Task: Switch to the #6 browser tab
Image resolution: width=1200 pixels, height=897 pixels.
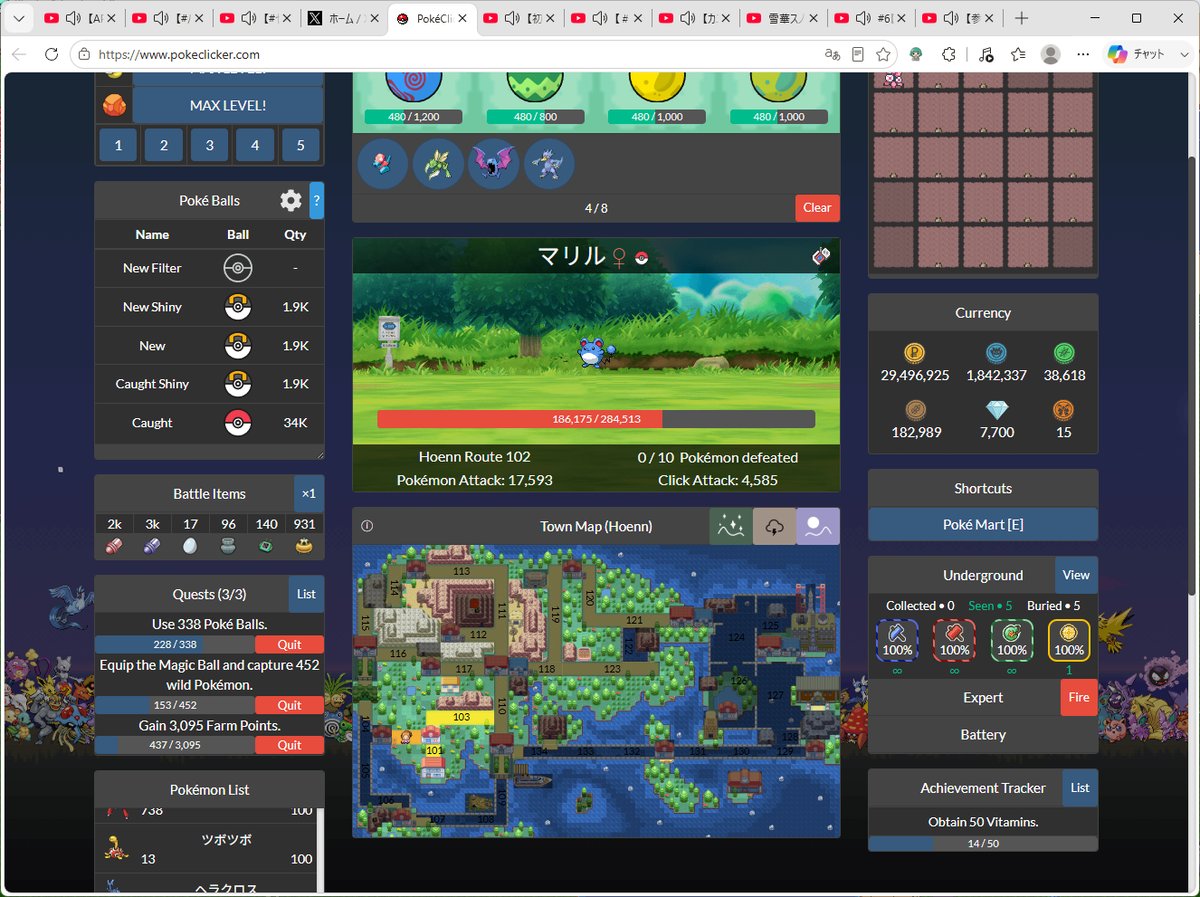Action: pyautogui.click(x=871, y=18)
